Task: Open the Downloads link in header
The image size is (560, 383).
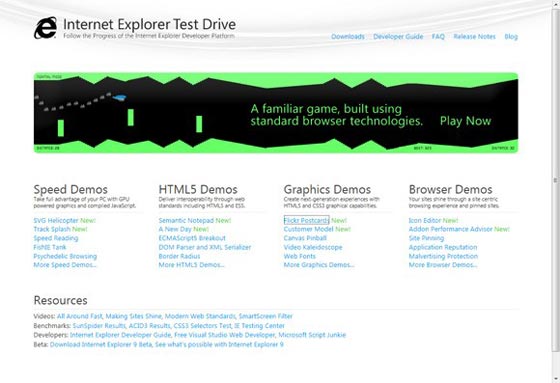Action: click(348, 36)
